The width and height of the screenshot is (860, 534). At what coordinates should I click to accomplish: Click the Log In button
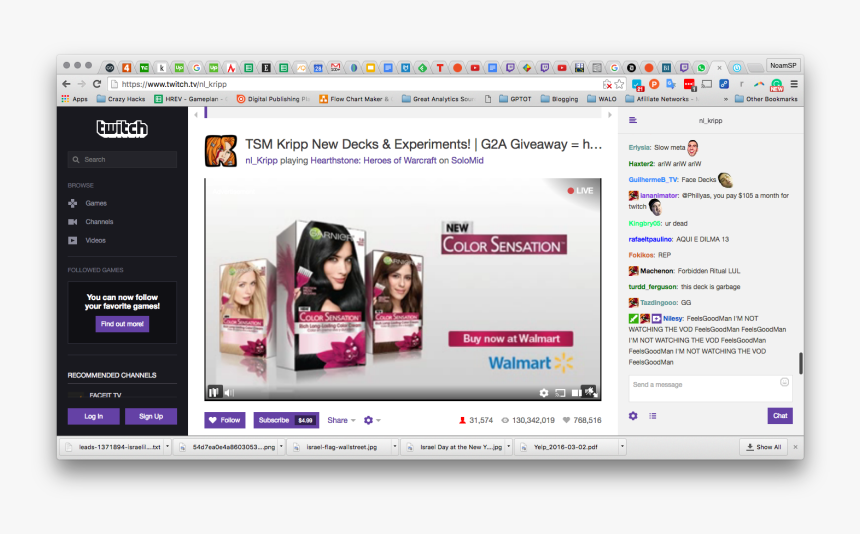93,416
